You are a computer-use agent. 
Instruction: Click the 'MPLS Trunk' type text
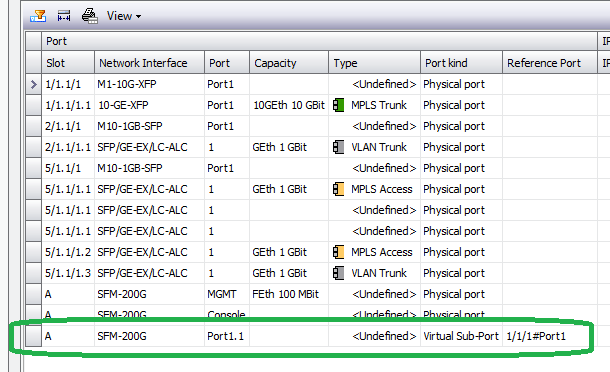coord(379,105)
